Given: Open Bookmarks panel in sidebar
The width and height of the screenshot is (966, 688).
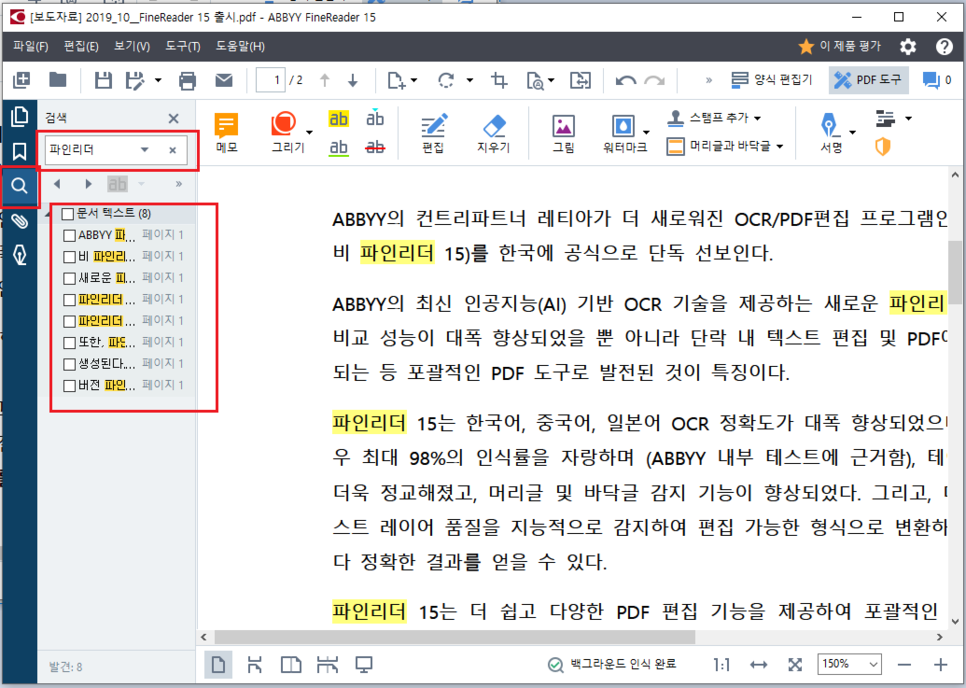Looking at the screenshot, I should [x=20, y=152].
